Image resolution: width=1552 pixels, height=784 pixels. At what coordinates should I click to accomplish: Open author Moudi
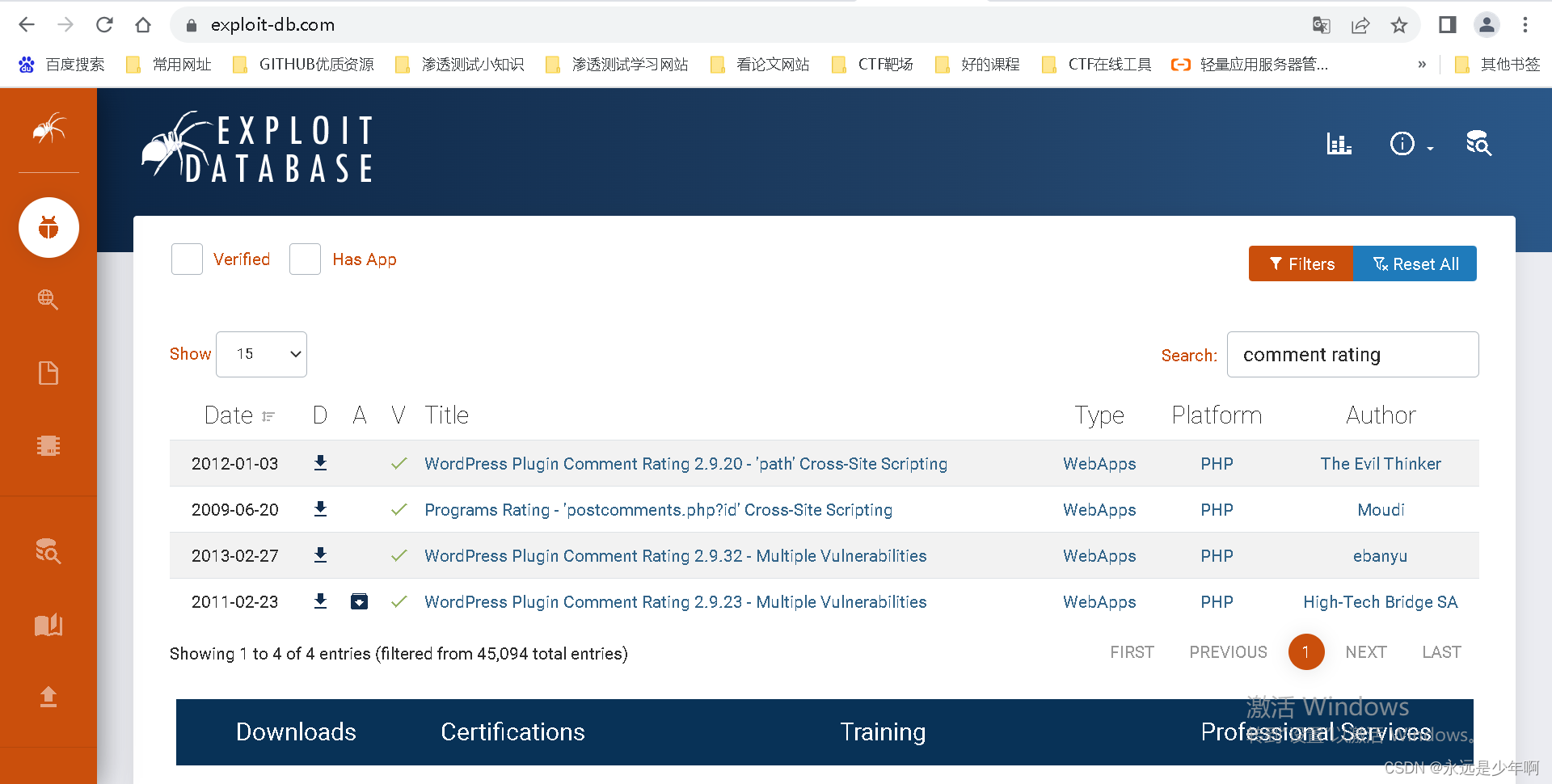(1381, 510)
